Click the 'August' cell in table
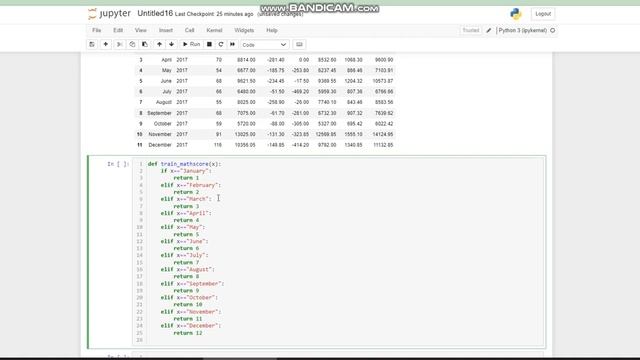Image resolution: width=640 pixels, height=360 pixels. tap(164, 102)
